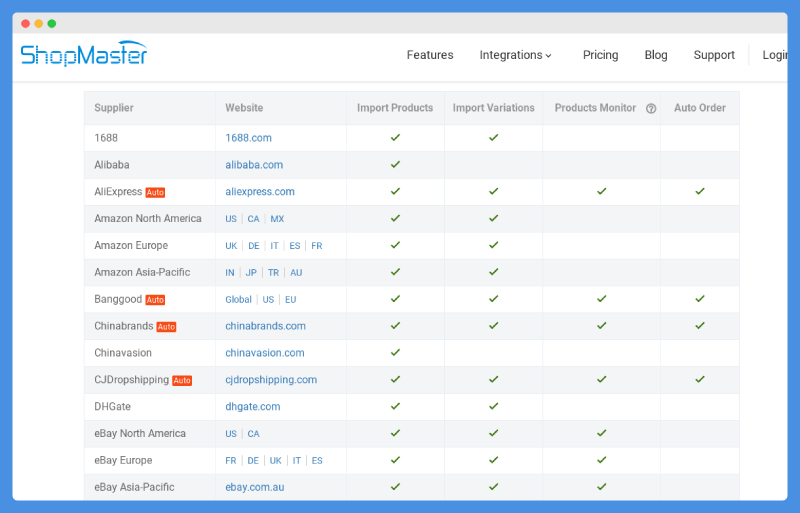Open Amazon Asia-Pacific IN link
Image resolution: width=800 pixels, height=513 pixels.
click(230, 273)
